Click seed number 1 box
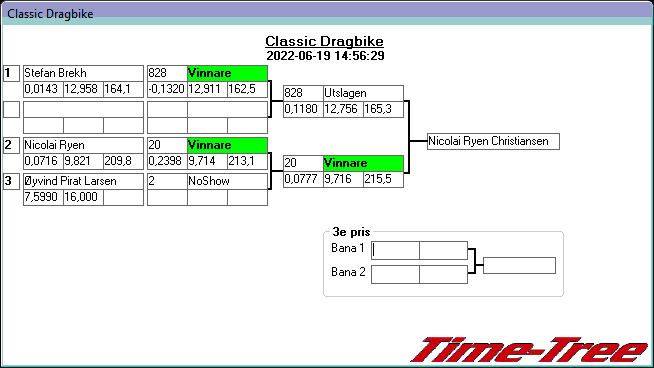 (12, 73)
